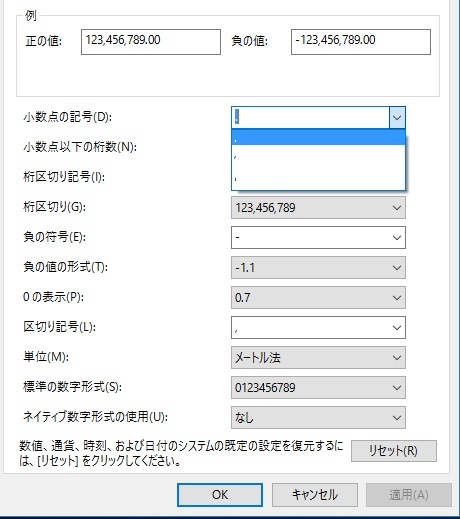
Task: Open the ネイティブ数字形式の使用 dropdown
Action: pyautogui.click(x=318, y=418)
